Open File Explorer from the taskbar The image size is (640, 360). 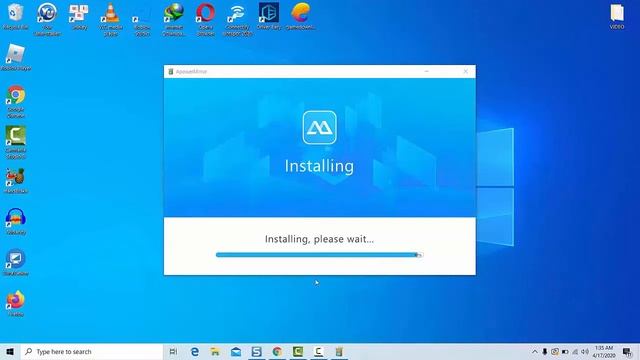(215, 351)
